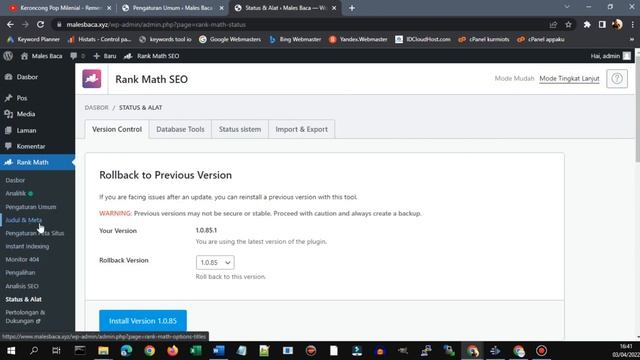Open Rank Math sidebar menu
The height and width of the screenshot is (360, 640).
pos(37,162)
